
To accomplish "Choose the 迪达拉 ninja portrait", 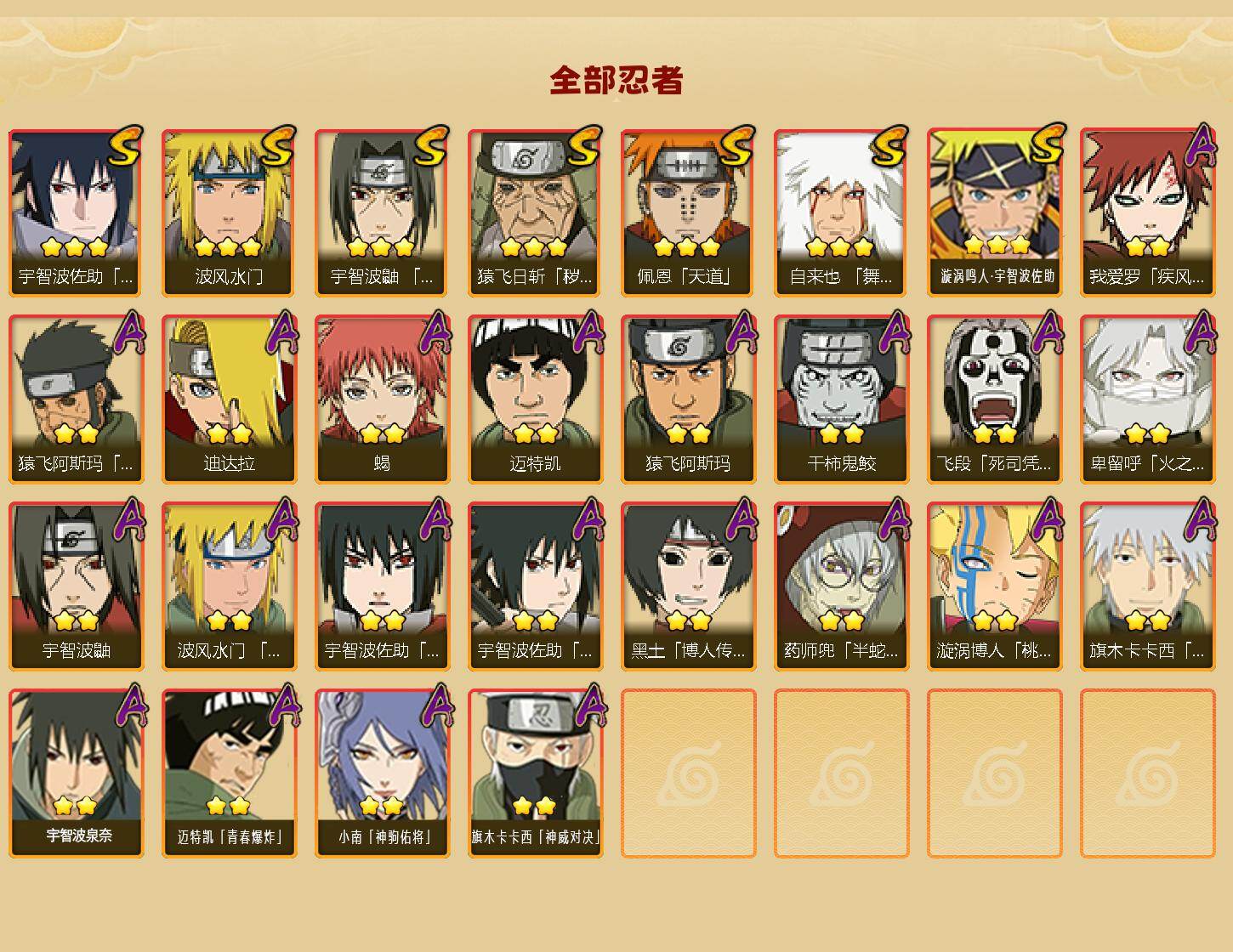I will coord(229,399).
